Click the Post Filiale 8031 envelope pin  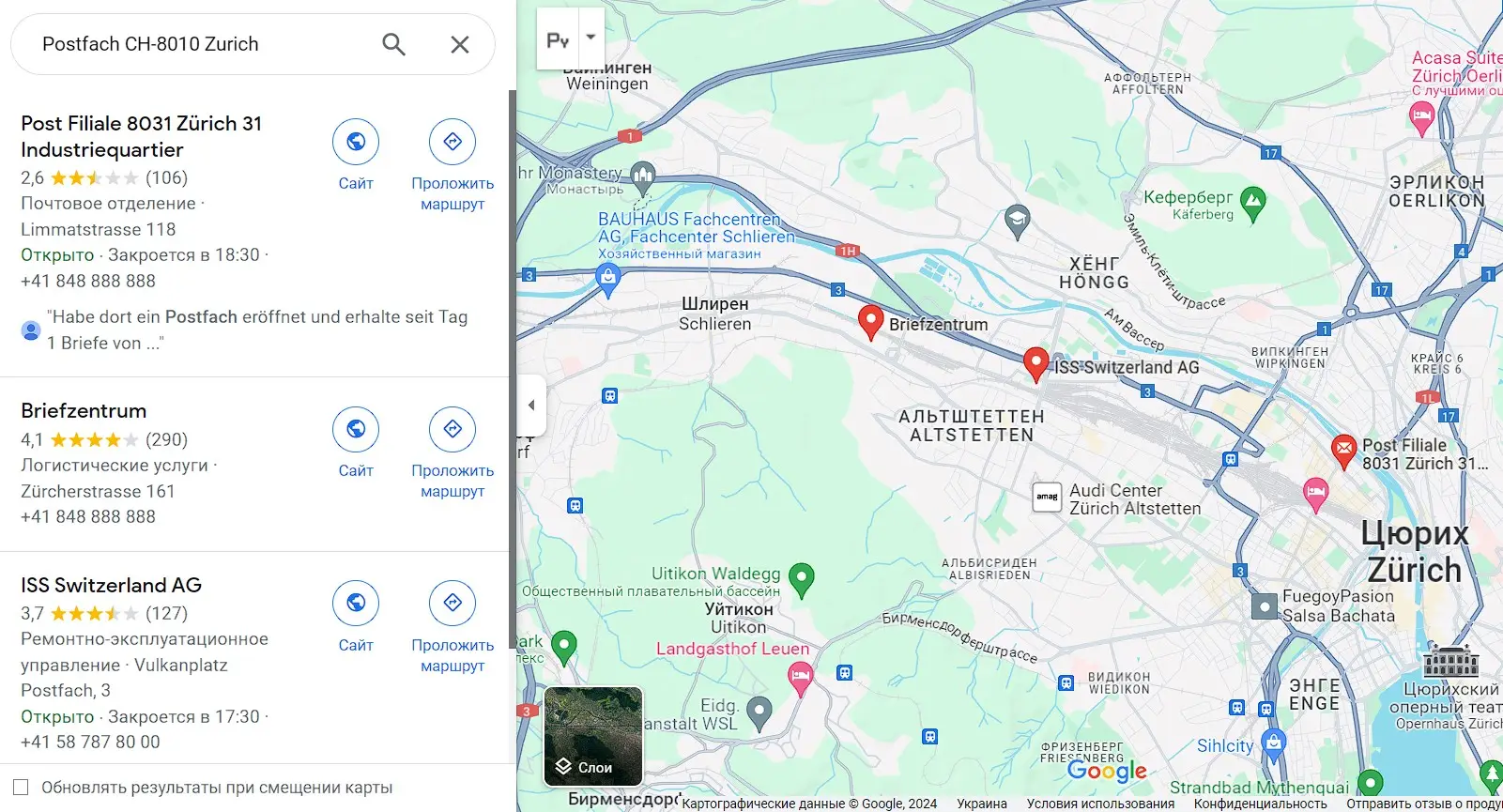[1343, 452]
